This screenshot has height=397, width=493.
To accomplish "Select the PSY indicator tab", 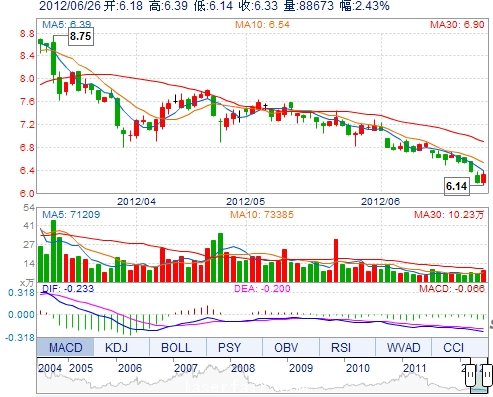I will 229,347.
